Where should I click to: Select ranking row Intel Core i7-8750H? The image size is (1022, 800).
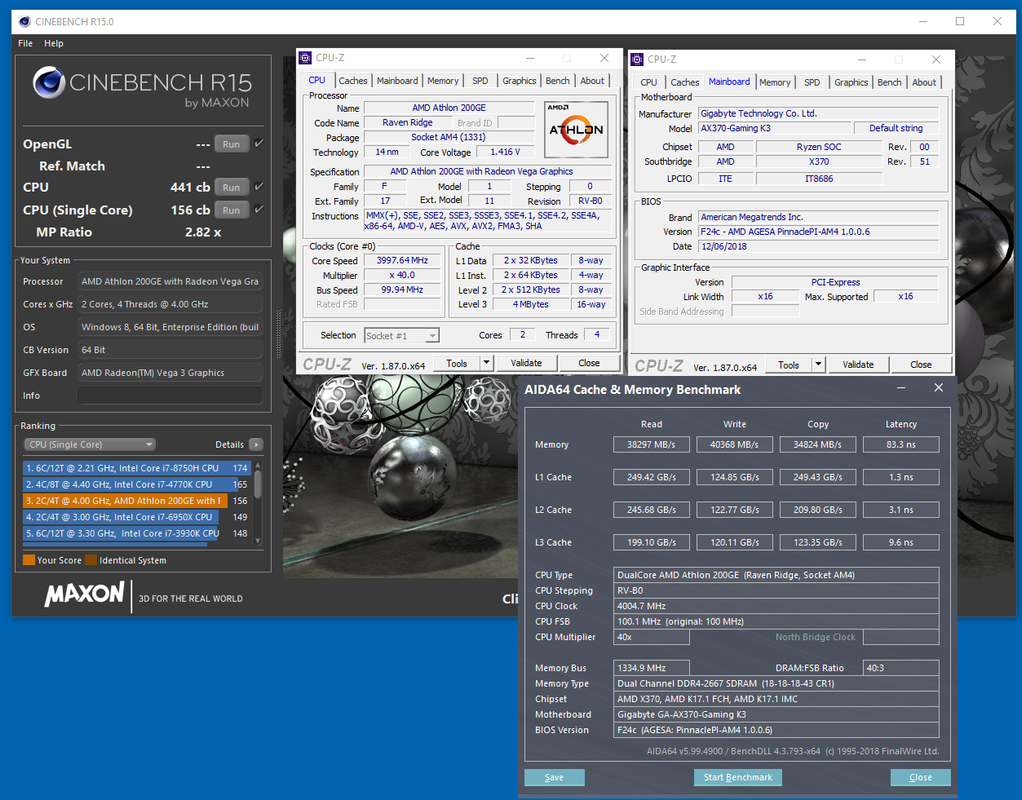(136, 468)
